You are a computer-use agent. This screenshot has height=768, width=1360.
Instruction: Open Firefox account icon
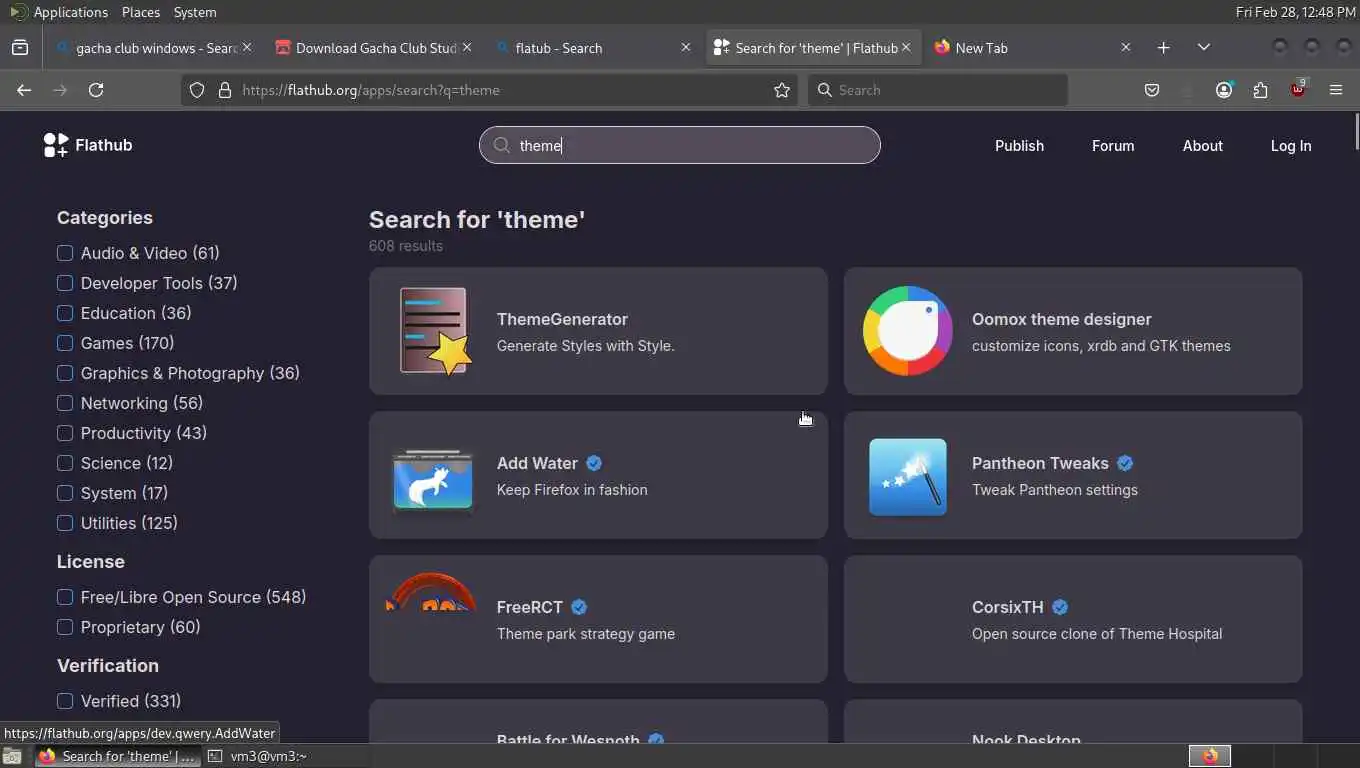(x=1224, y=90)
